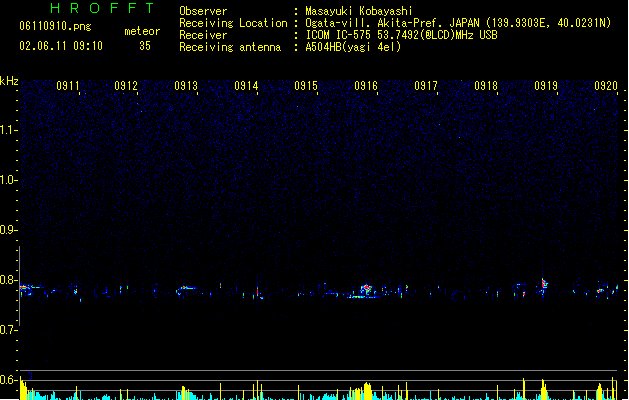629x400 pixels.
Task: Click the Observer field label
Action: [x=203, y=11]
